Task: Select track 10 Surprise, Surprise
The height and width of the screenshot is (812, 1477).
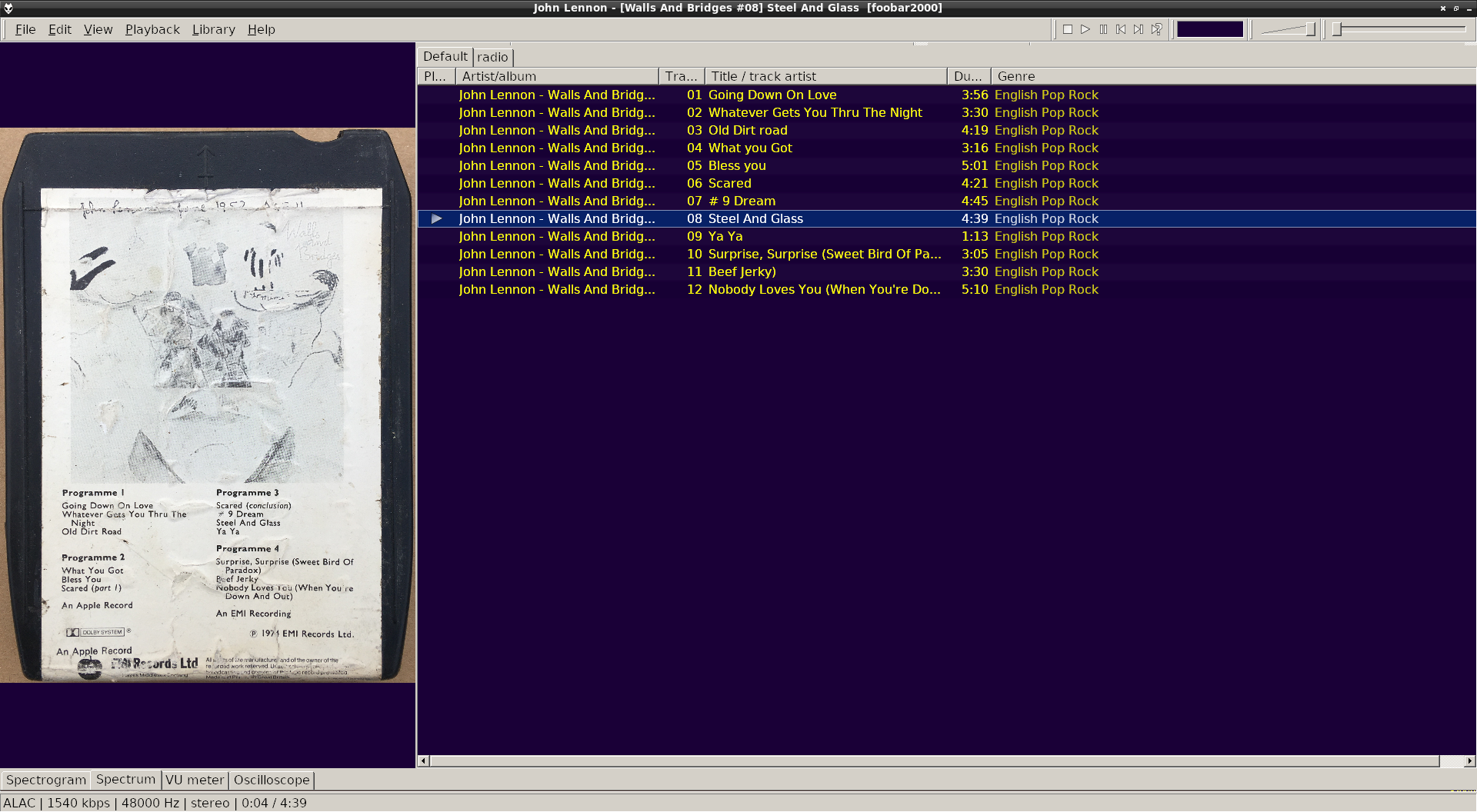Action: coord(946,254)
